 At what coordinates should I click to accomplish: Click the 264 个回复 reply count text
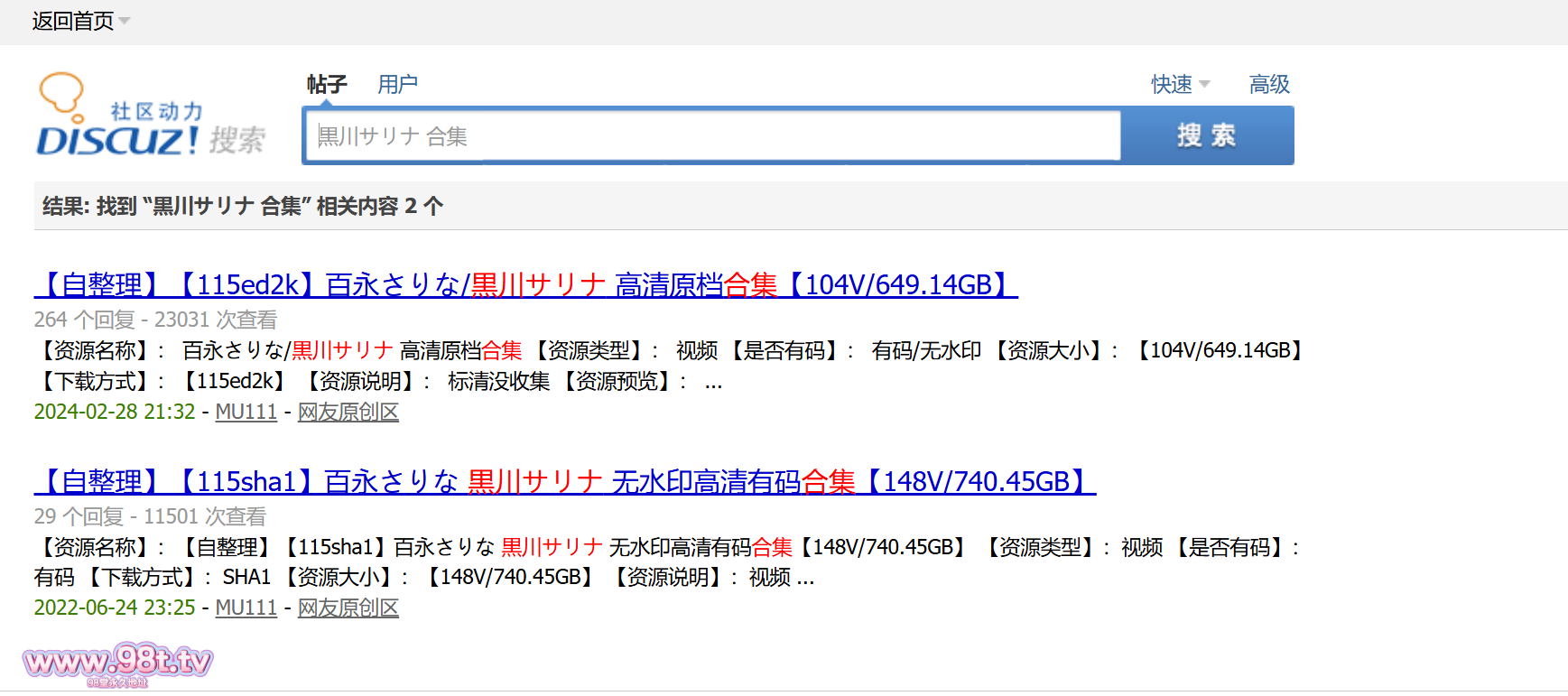tap(84, 320)
